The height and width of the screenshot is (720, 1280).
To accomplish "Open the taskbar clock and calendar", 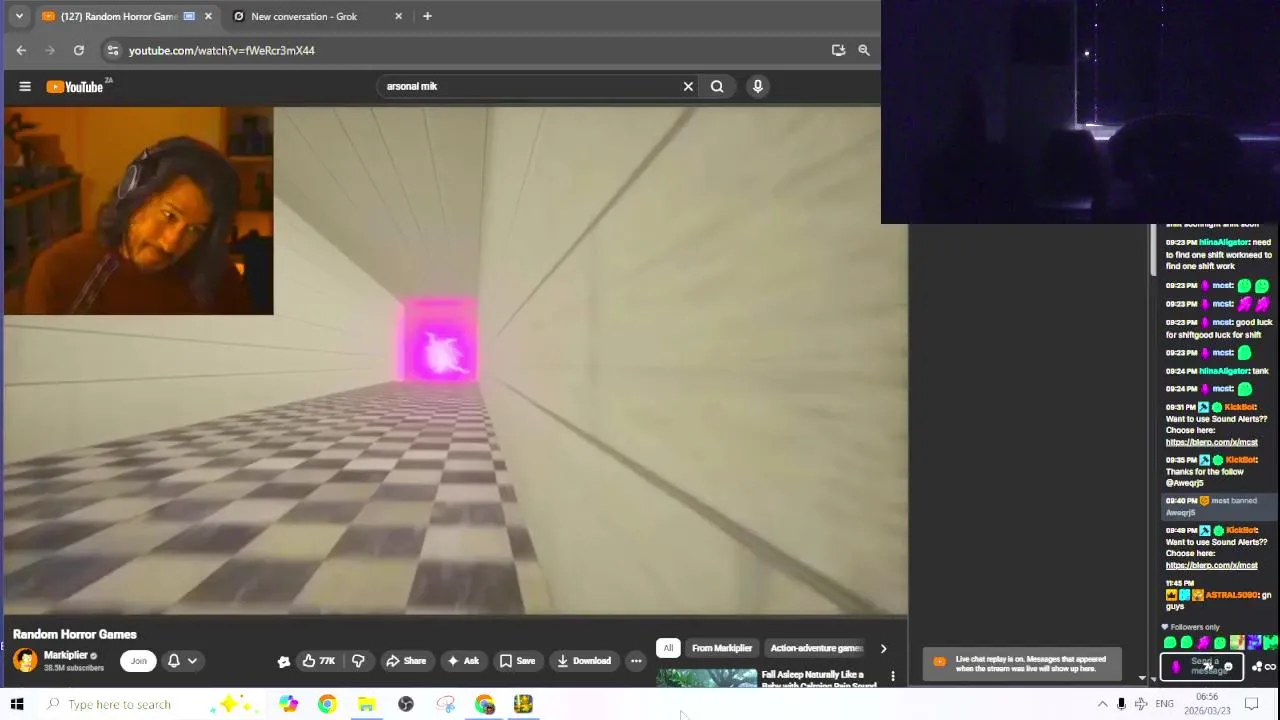I will (x=1207, y=704).
